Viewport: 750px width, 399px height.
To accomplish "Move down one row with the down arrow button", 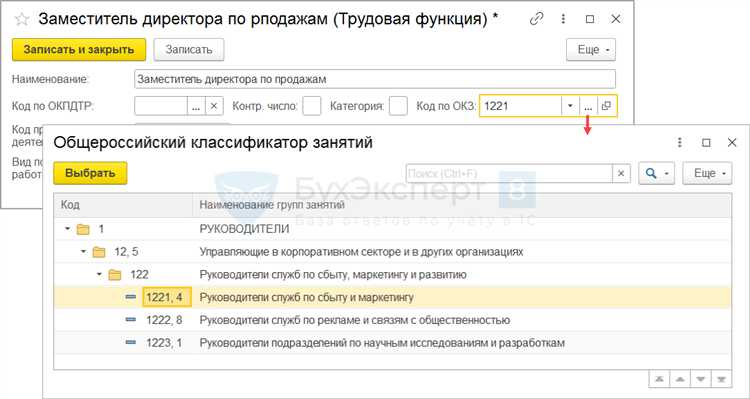I will point(701,378).
